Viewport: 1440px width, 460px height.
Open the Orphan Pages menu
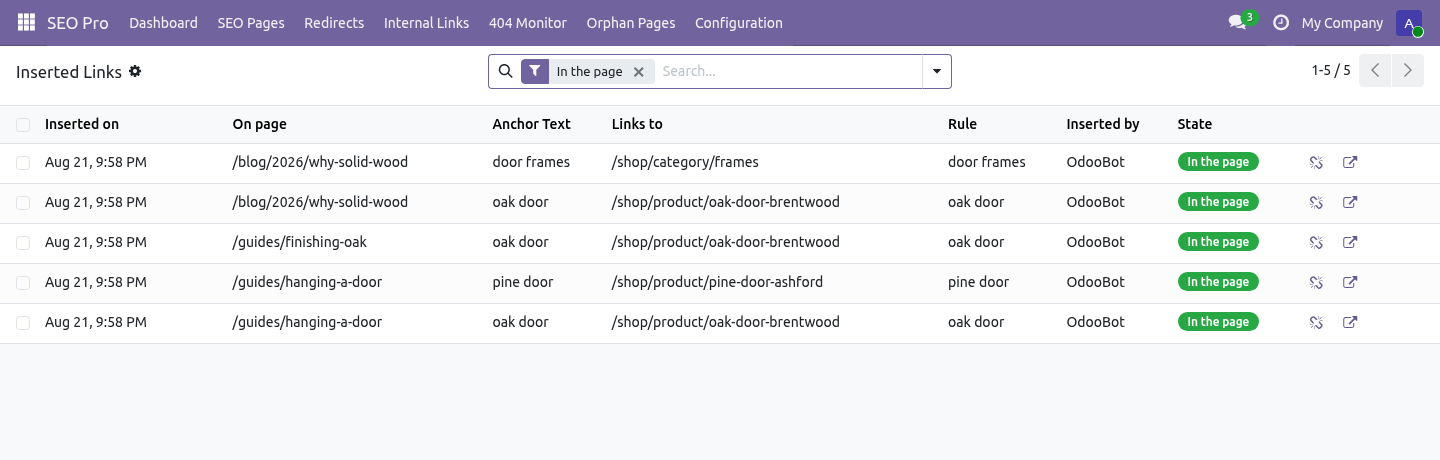pos(631,22)
